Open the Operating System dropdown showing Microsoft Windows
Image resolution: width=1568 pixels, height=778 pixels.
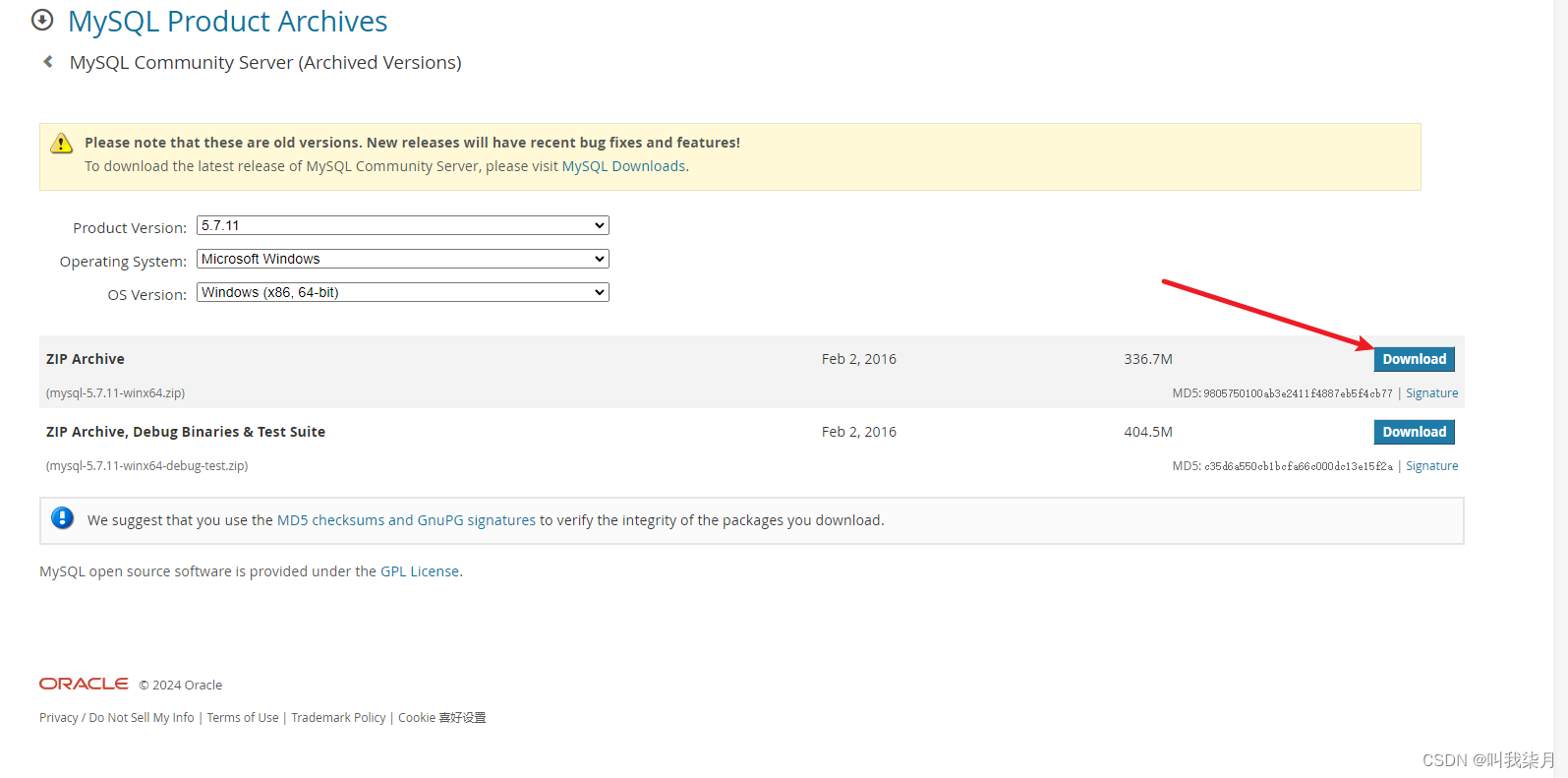click(403, 259)
